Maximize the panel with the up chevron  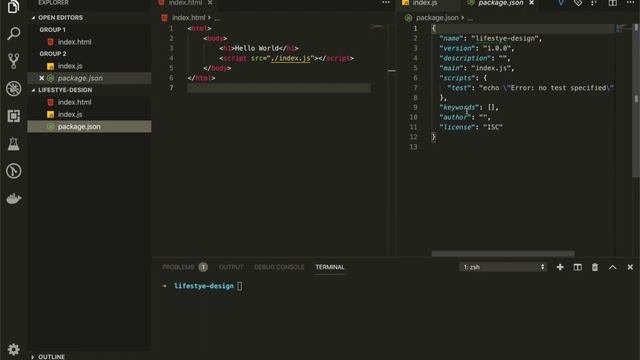click(x=612, y=267)
